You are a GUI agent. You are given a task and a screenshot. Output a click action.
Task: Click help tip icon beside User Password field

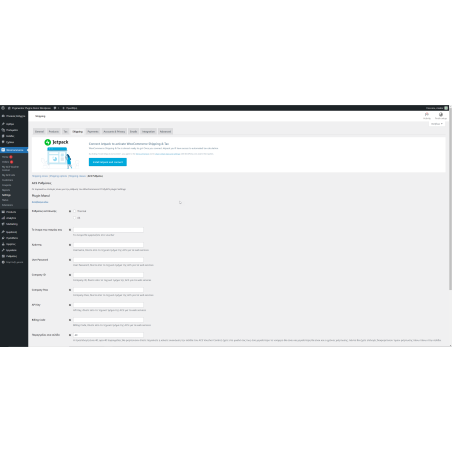70,260
